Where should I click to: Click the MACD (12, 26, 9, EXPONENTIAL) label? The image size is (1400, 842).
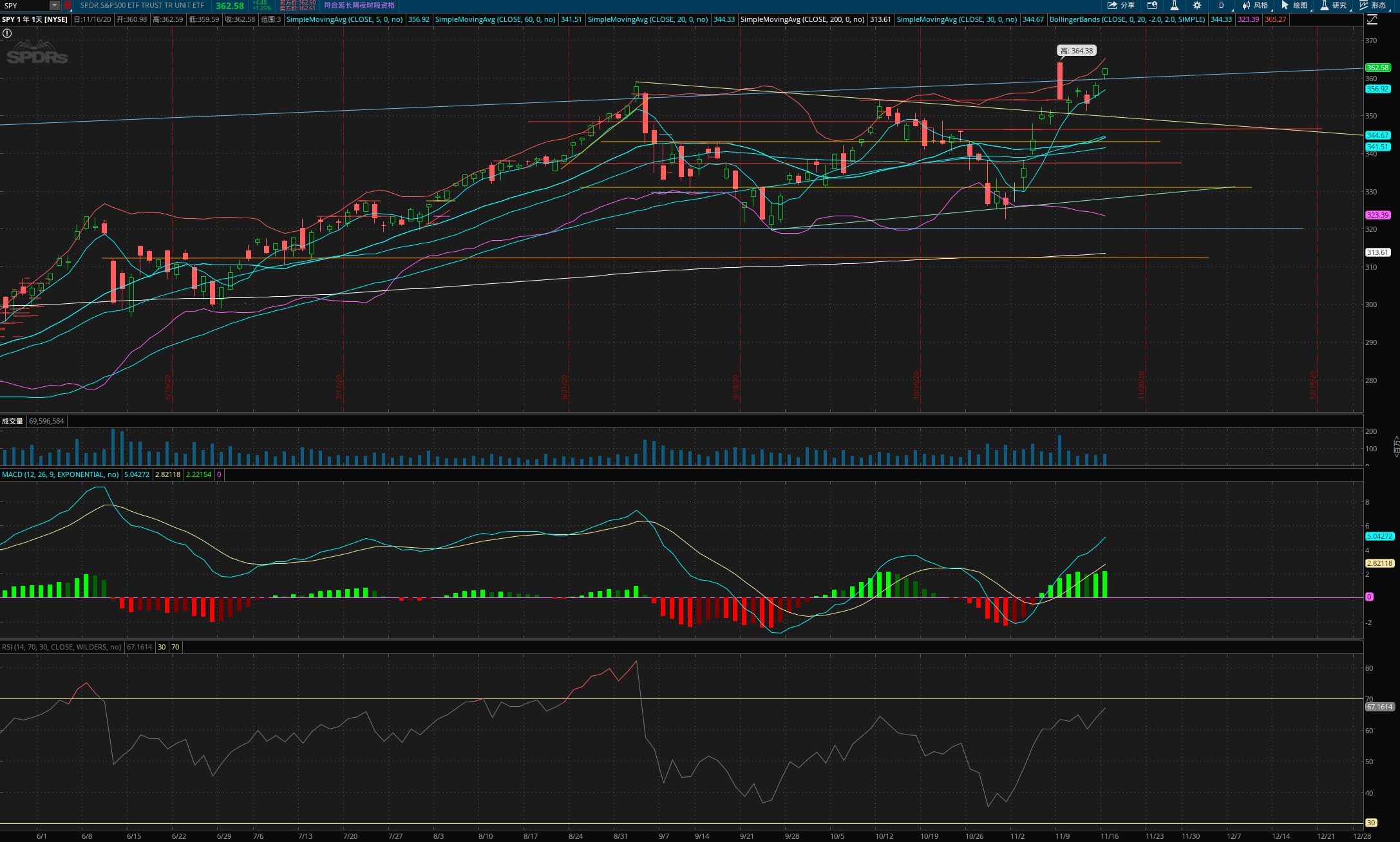61,474
